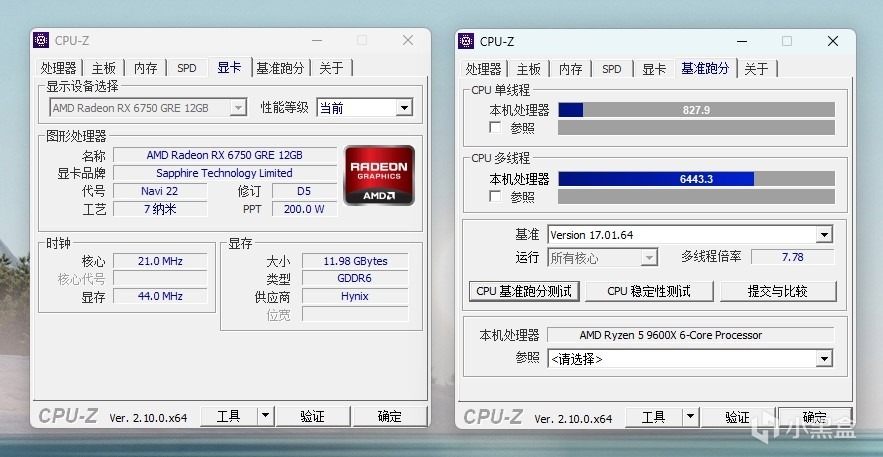Image resolution: width=883 pixels, height=457 pixels.
Task: Enable 参照 checkbox under CPU 多线程
Action: tap(496, 196)
